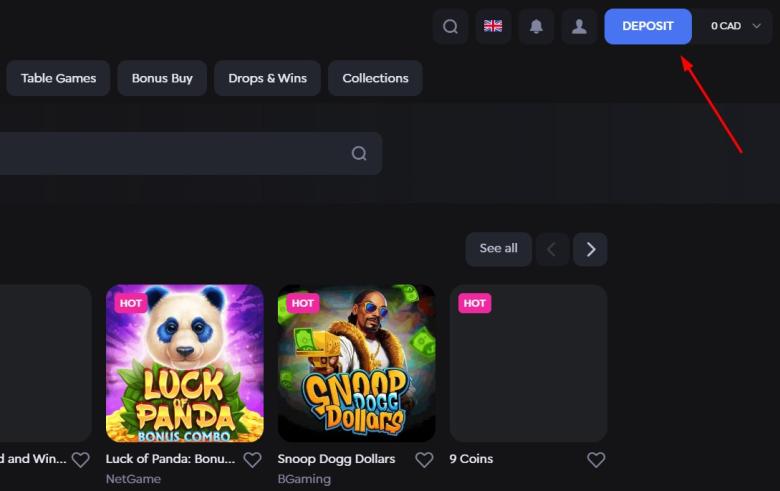Open the Luck of Panda game thumbnail
The height and width of the screenshot is (491, 780).
pos(185,363)
